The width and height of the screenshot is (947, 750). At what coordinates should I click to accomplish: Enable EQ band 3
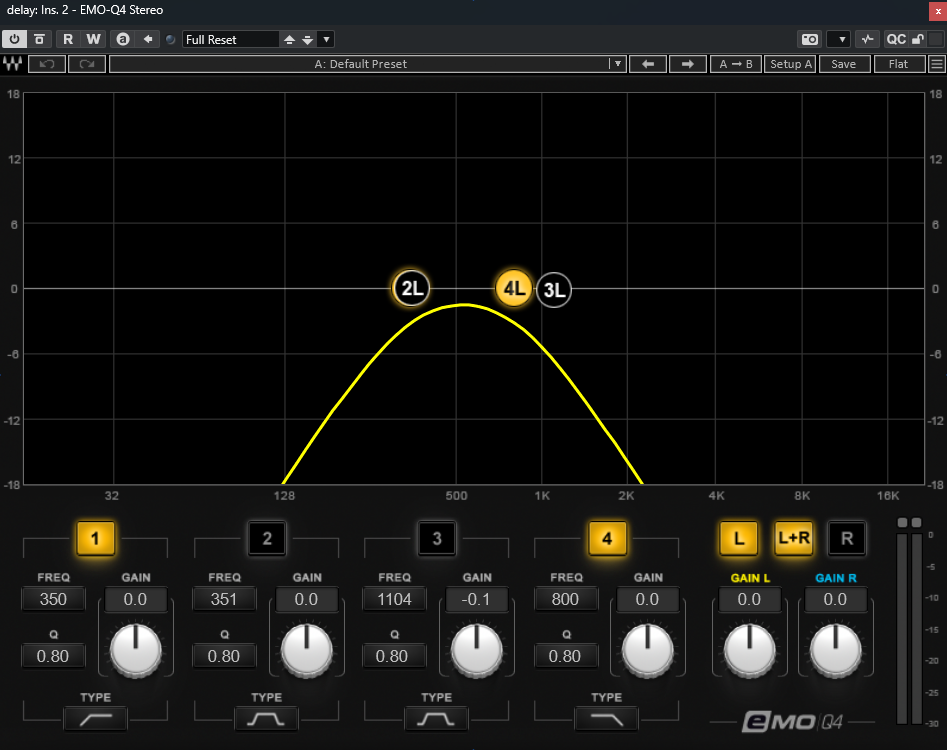[x=437, y=538]
